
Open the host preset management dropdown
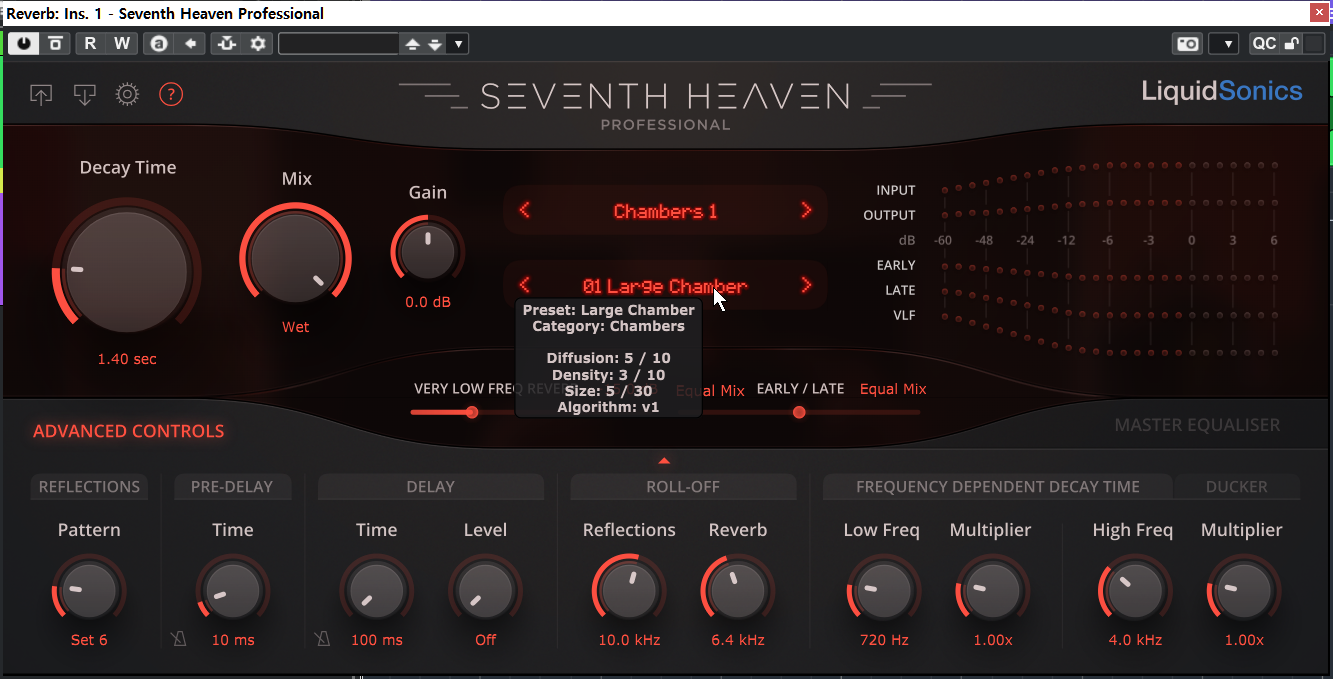458,44
